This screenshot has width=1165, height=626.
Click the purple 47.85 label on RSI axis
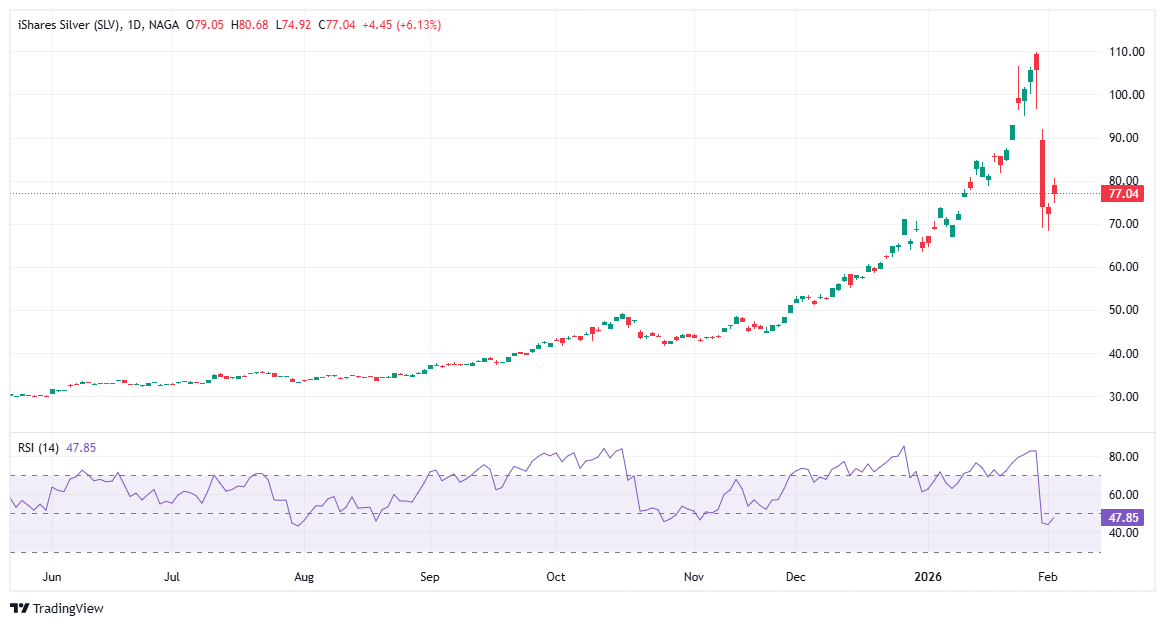click(x=1125, y=517)
